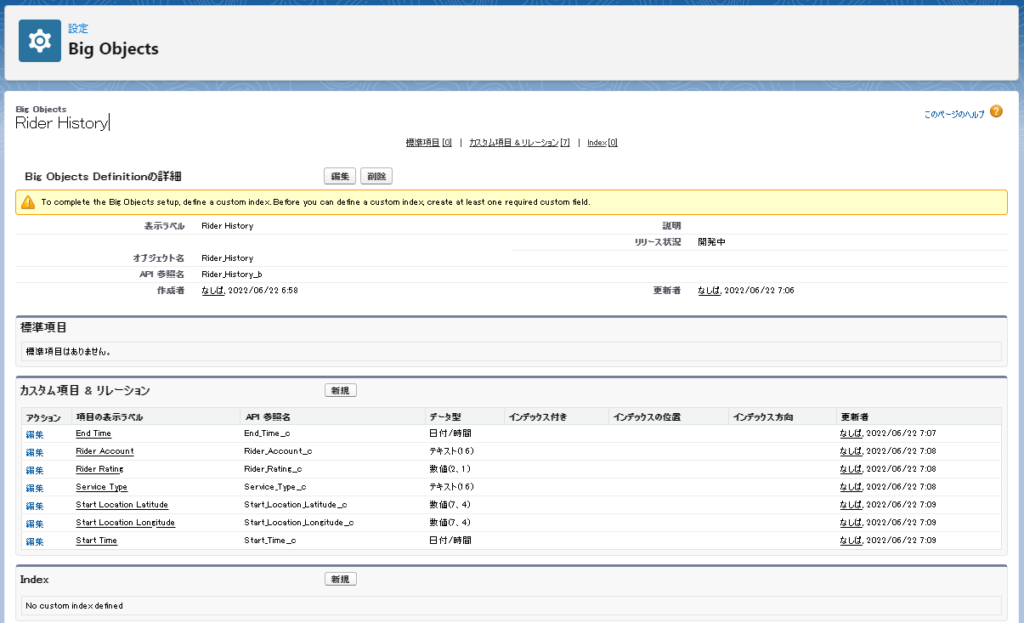
Task: Click the インデックスの位置 column header
Action: coord(647,417)
